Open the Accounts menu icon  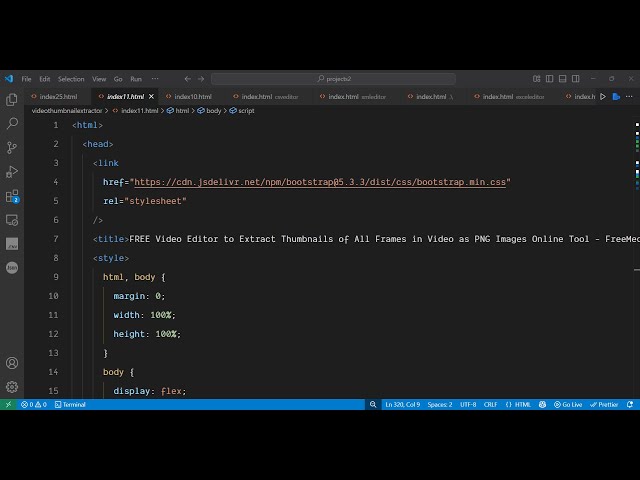click(x=12, y=363)
